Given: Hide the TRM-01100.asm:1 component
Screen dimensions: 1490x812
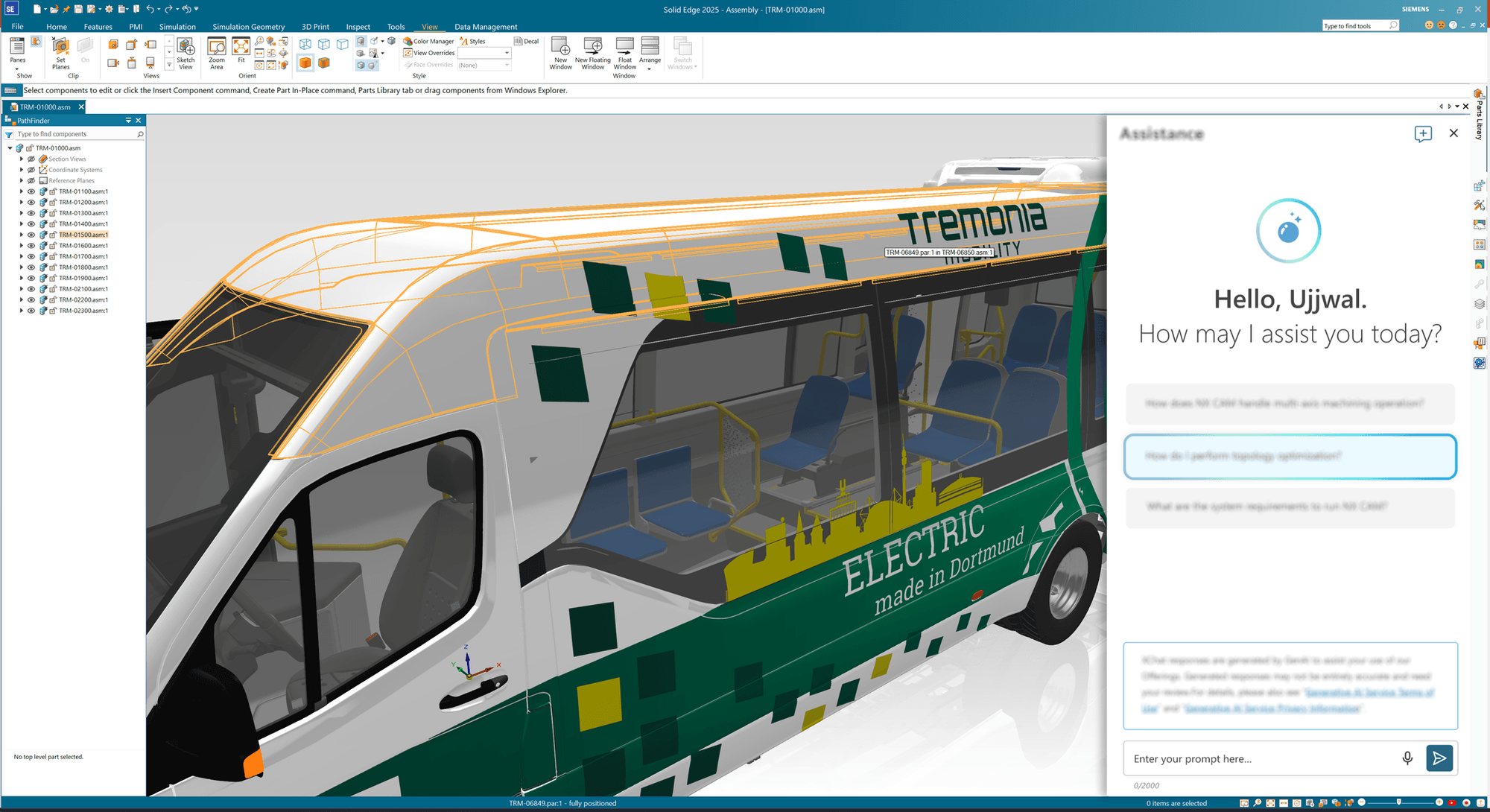Looking at the screenshot, I should 31,191.
